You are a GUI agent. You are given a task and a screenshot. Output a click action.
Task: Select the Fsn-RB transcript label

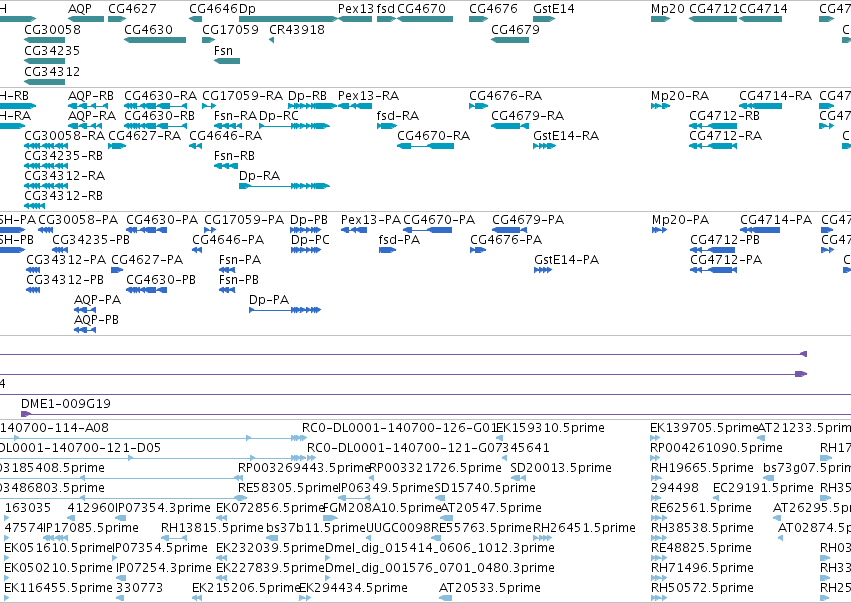(234, 156)
